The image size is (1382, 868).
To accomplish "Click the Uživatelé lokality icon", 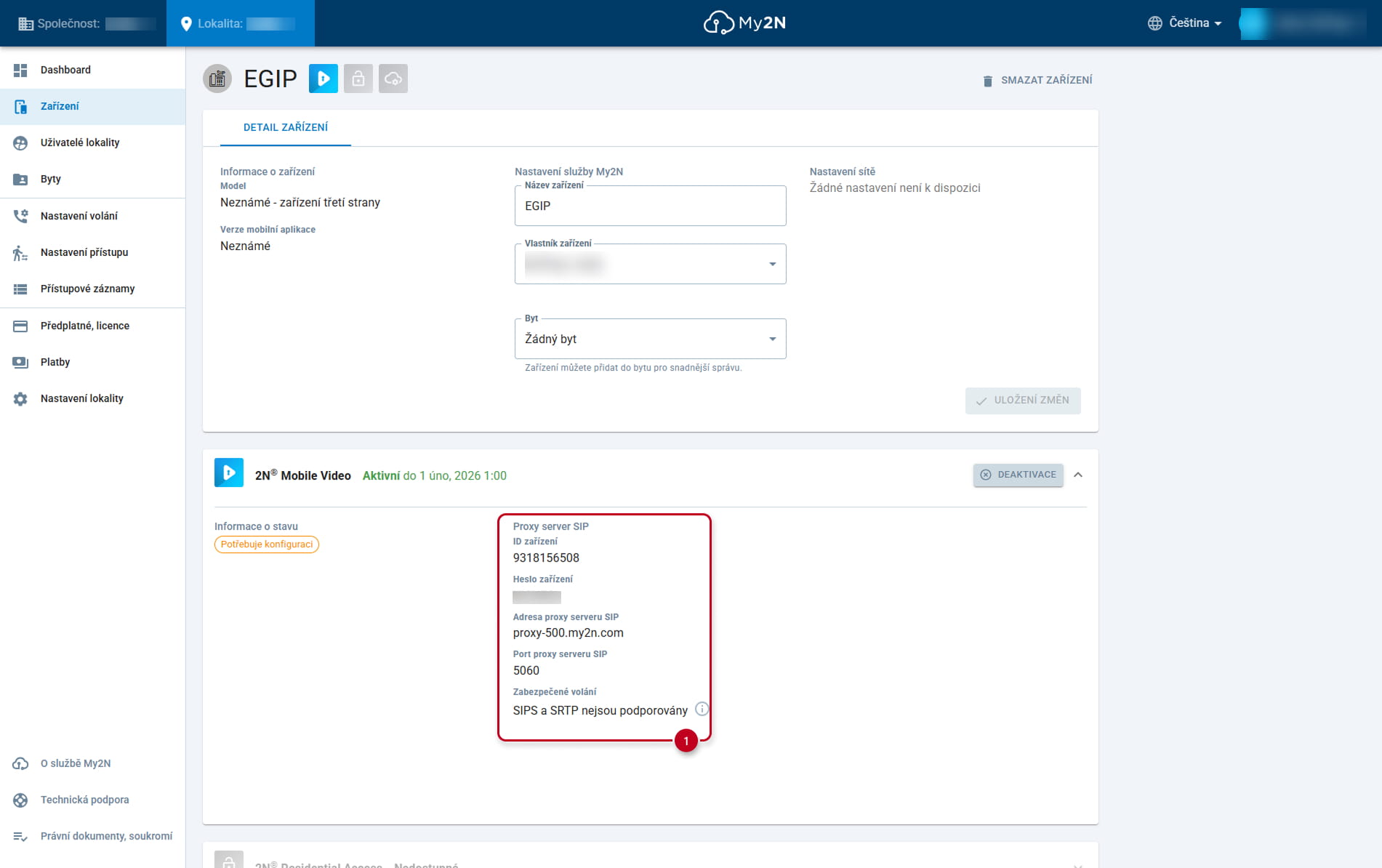I will [x=20, y=142].
